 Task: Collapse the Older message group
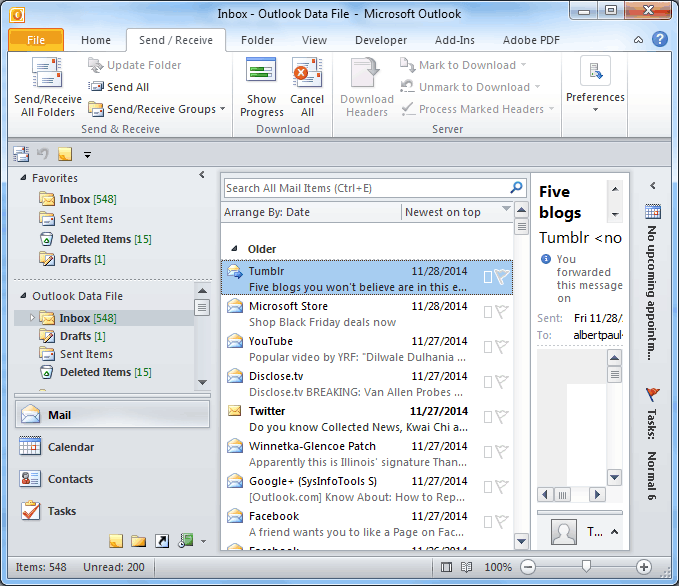pos(234,249)
